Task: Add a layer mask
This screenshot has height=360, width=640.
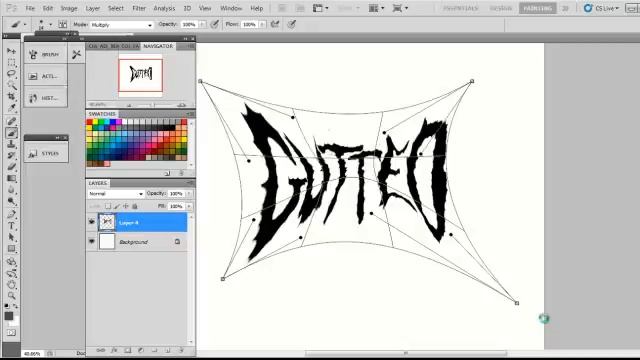Action: click(128, 350)
